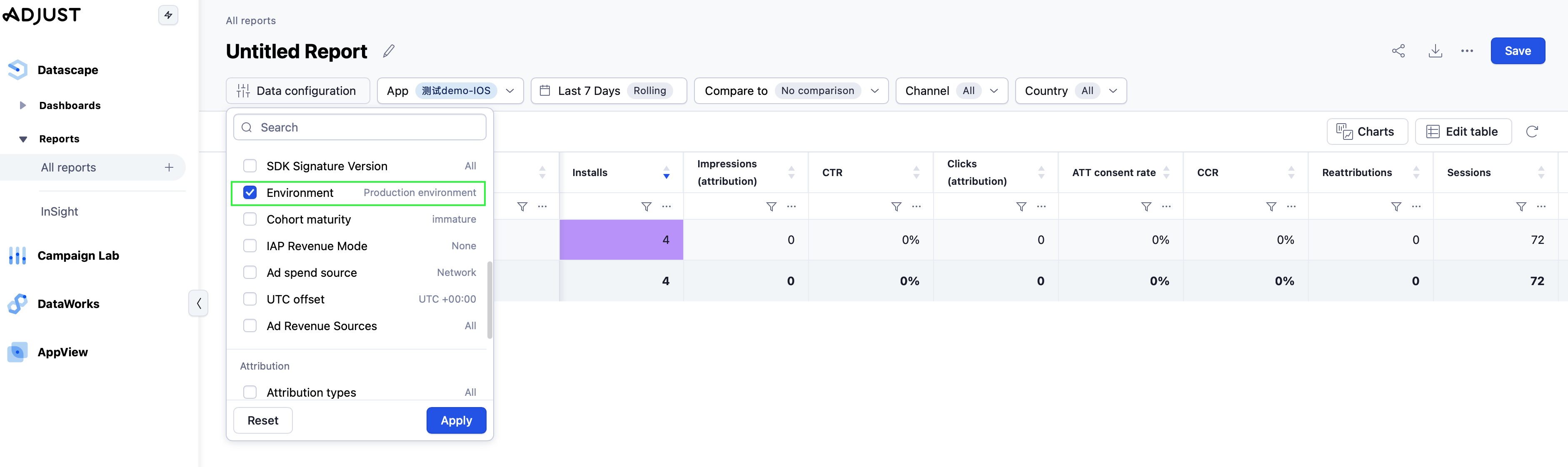Expand the Dashboards tree section
The image size is (1568, 467).
point(23,105)
